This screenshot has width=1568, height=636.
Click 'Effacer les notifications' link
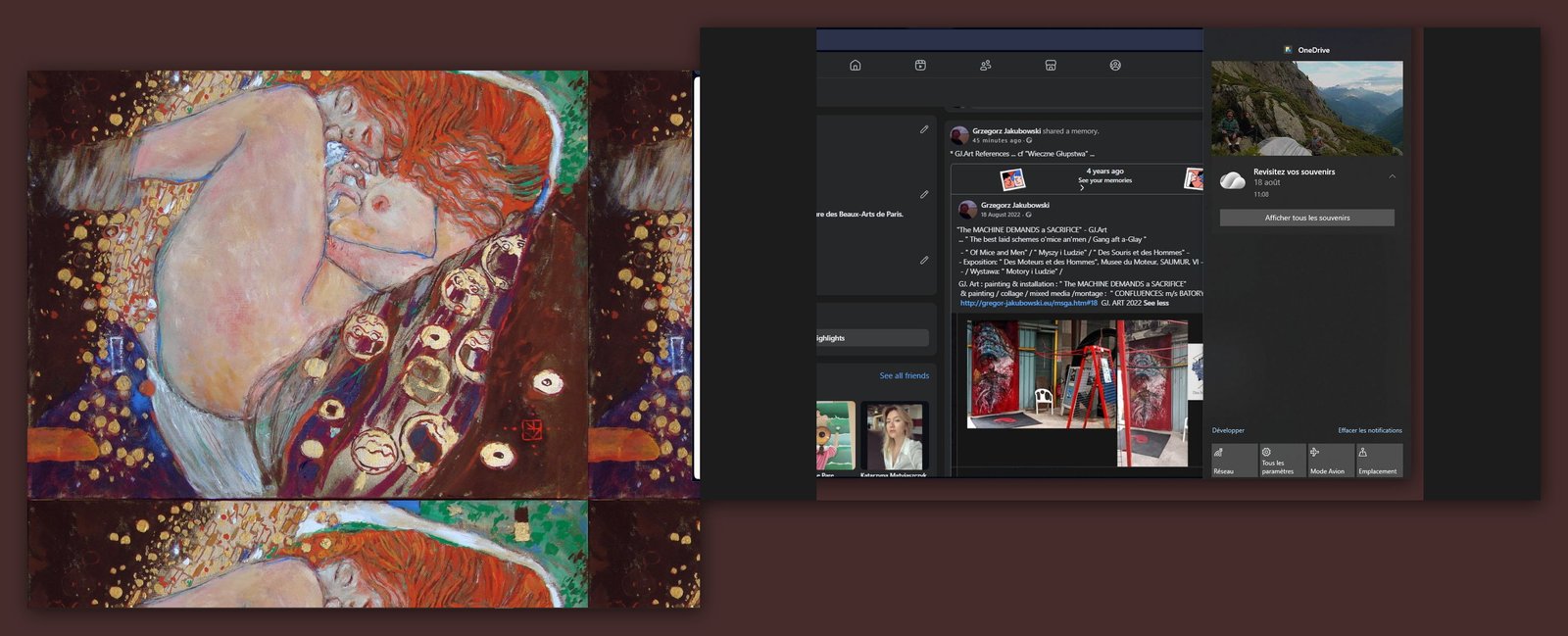[x=1370, y=430]
